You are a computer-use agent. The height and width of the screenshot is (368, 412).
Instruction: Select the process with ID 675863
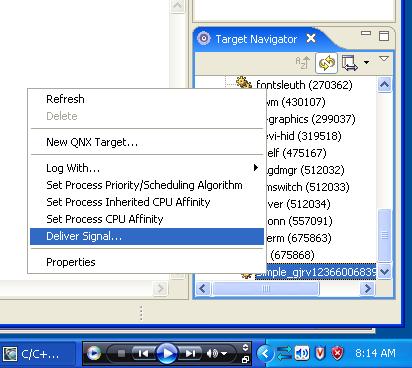pyautogui.click(x=298, y=238)
